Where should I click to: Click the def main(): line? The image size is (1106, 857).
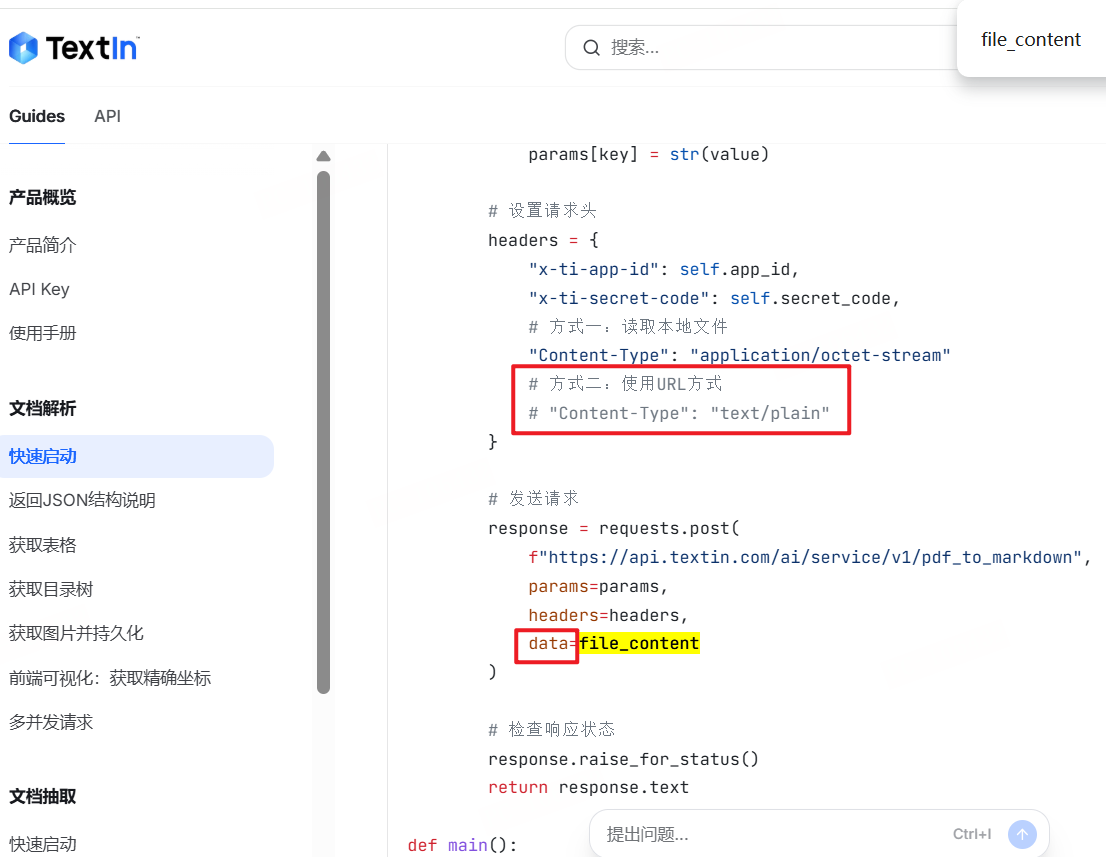pyautogui.click(x=463, y=845)
